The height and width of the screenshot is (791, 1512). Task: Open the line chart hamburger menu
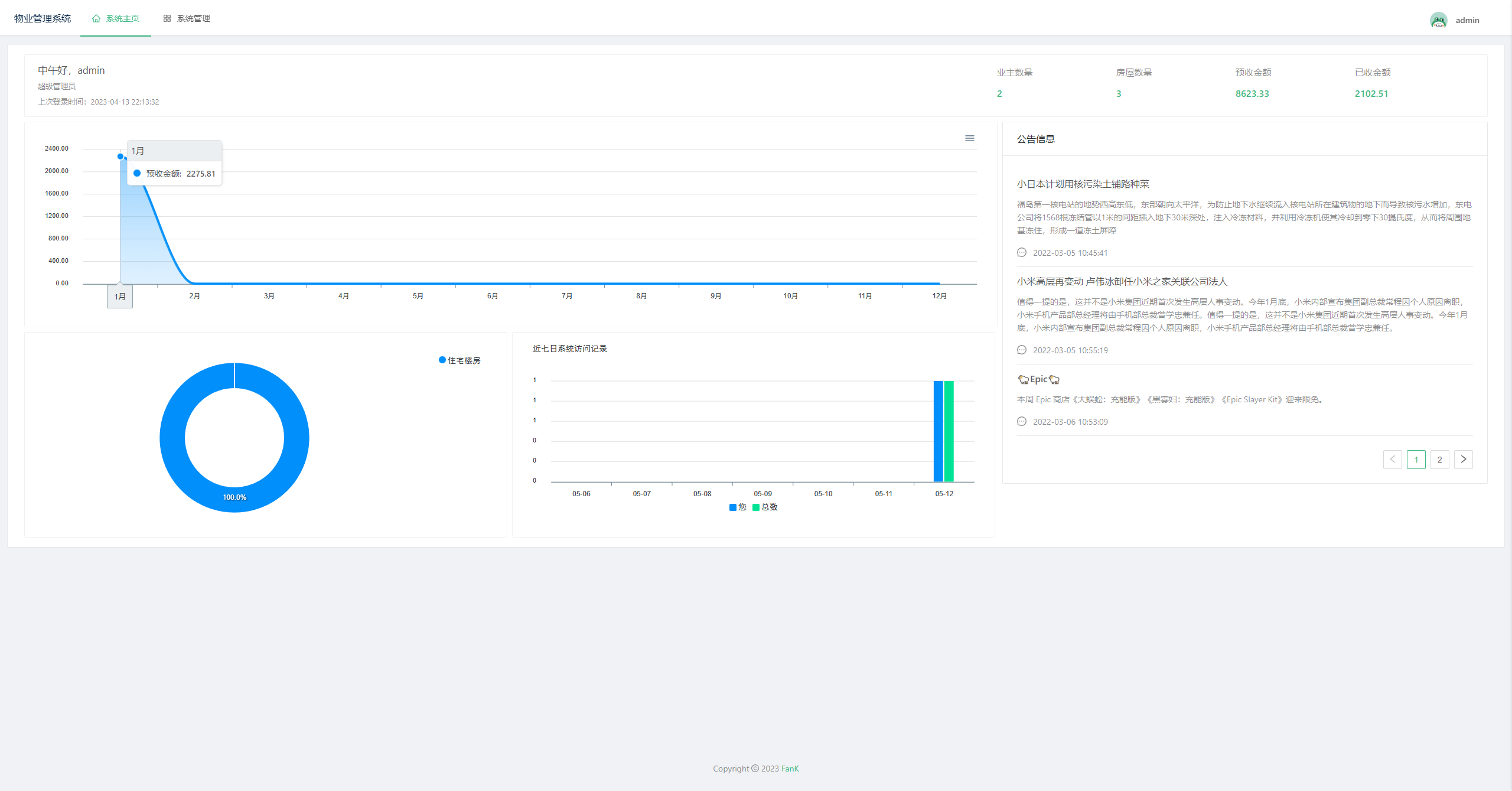tap(969, 138)
